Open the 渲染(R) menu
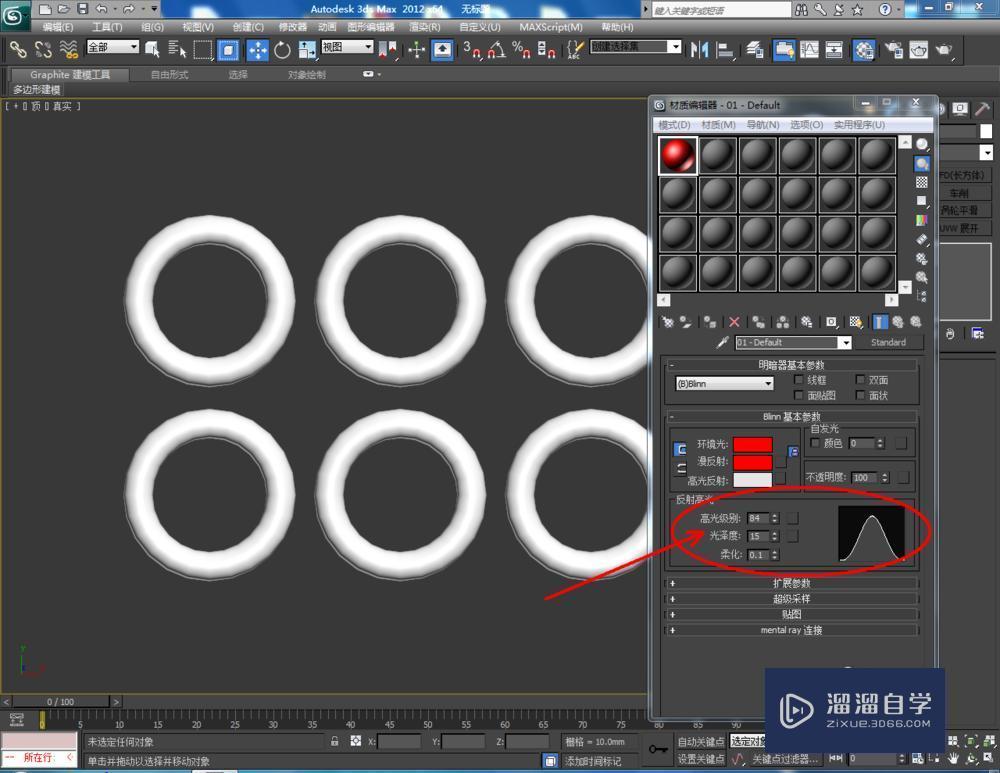 pyautogui.click(x=426, y=27)
